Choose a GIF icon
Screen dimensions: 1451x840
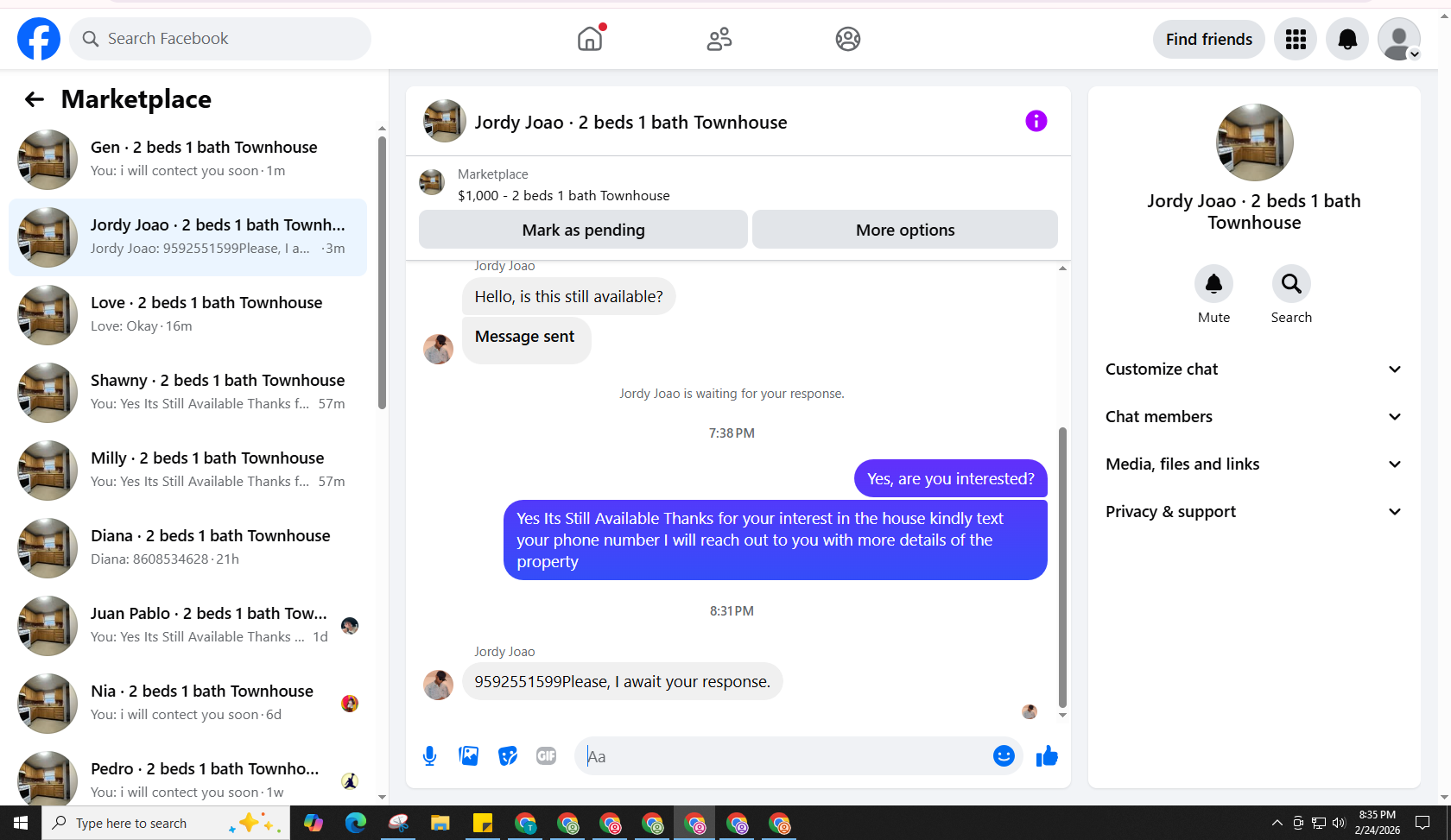coord(546,756)
